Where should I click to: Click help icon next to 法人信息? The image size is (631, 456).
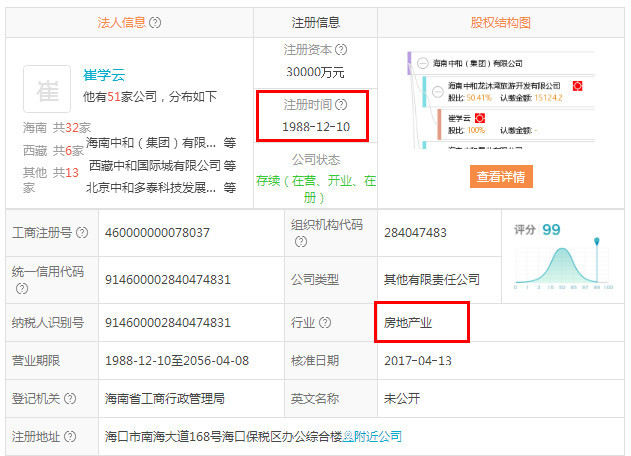point(155,22)
